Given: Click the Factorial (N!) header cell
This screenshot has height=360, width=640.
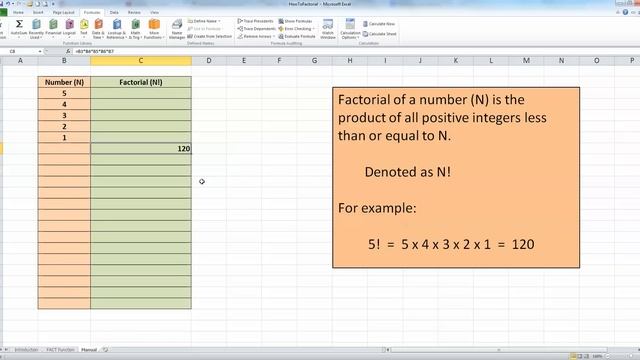Looking at the screenshot, I should point(141,82).
